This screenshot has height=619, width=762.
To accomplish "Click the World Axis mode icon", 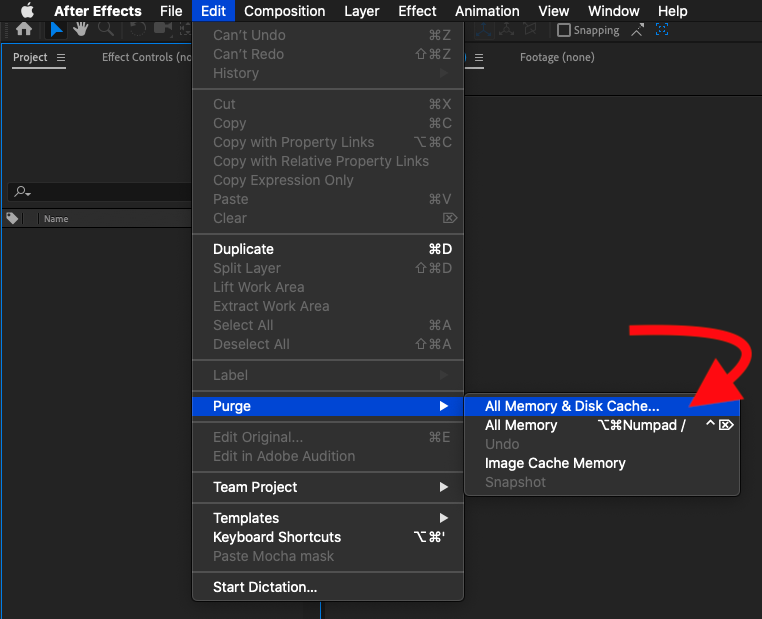I will point(506,30).
